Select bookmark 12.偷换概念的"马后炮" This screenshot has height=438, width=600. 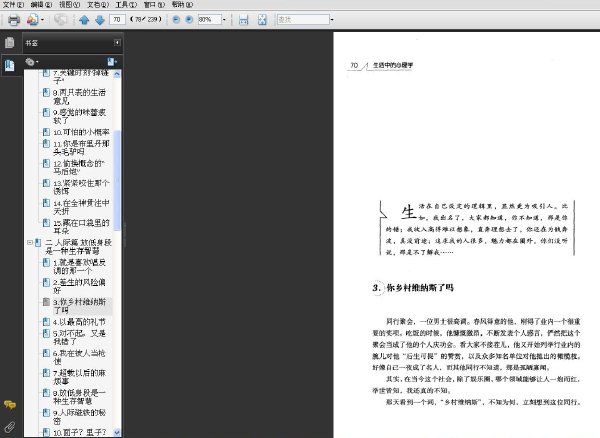pyautogui.click(x=79, y=168)
